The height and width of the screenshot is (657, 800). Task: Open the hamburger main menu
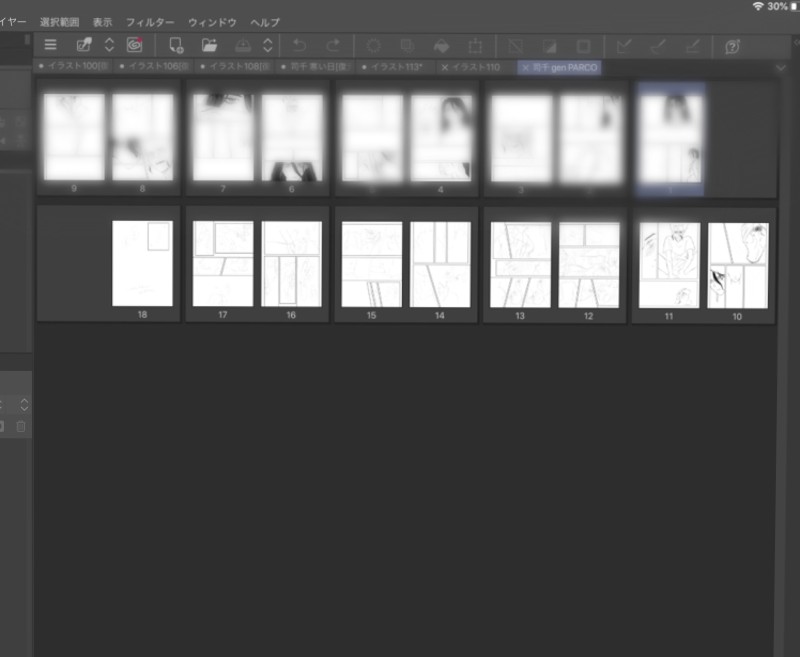click(50, 45)
